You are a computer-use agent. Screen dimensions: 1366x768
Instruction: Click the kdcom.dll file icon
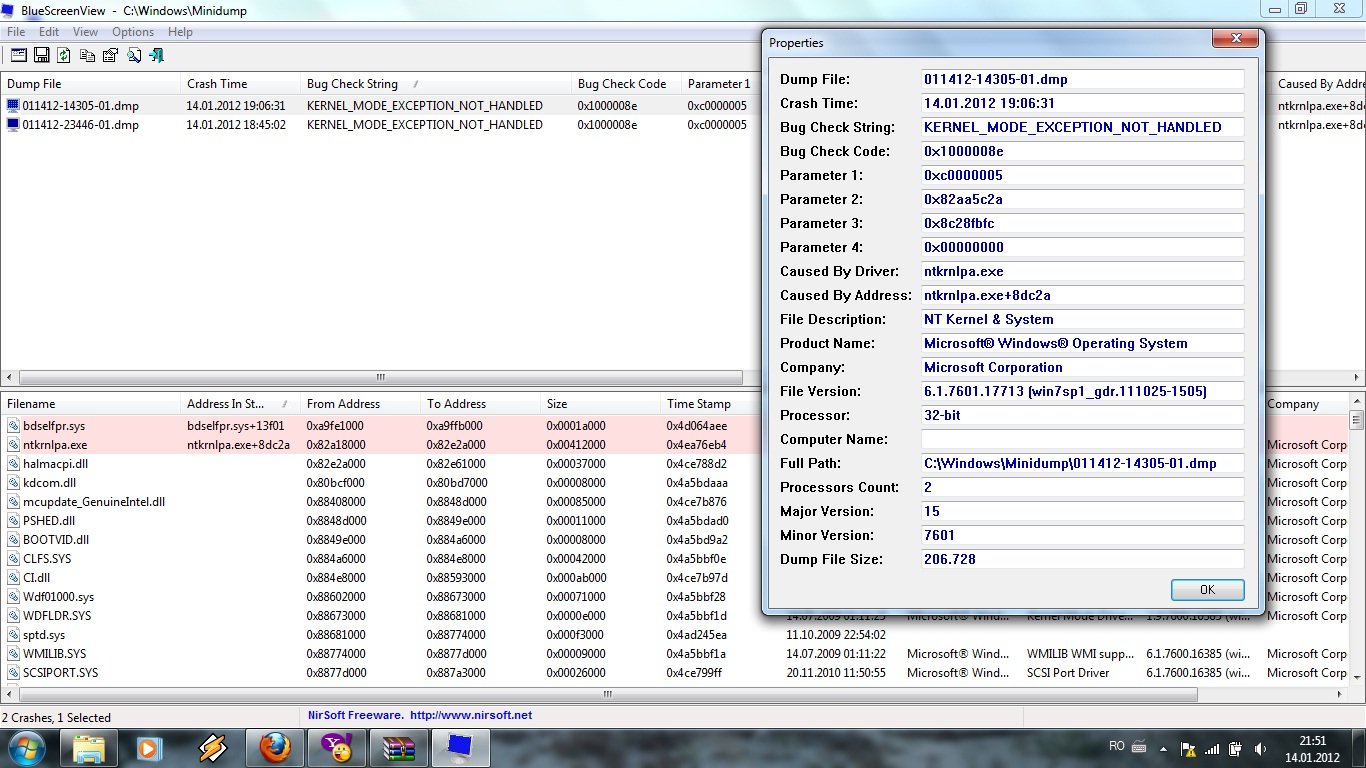click(x=13, y=483)
